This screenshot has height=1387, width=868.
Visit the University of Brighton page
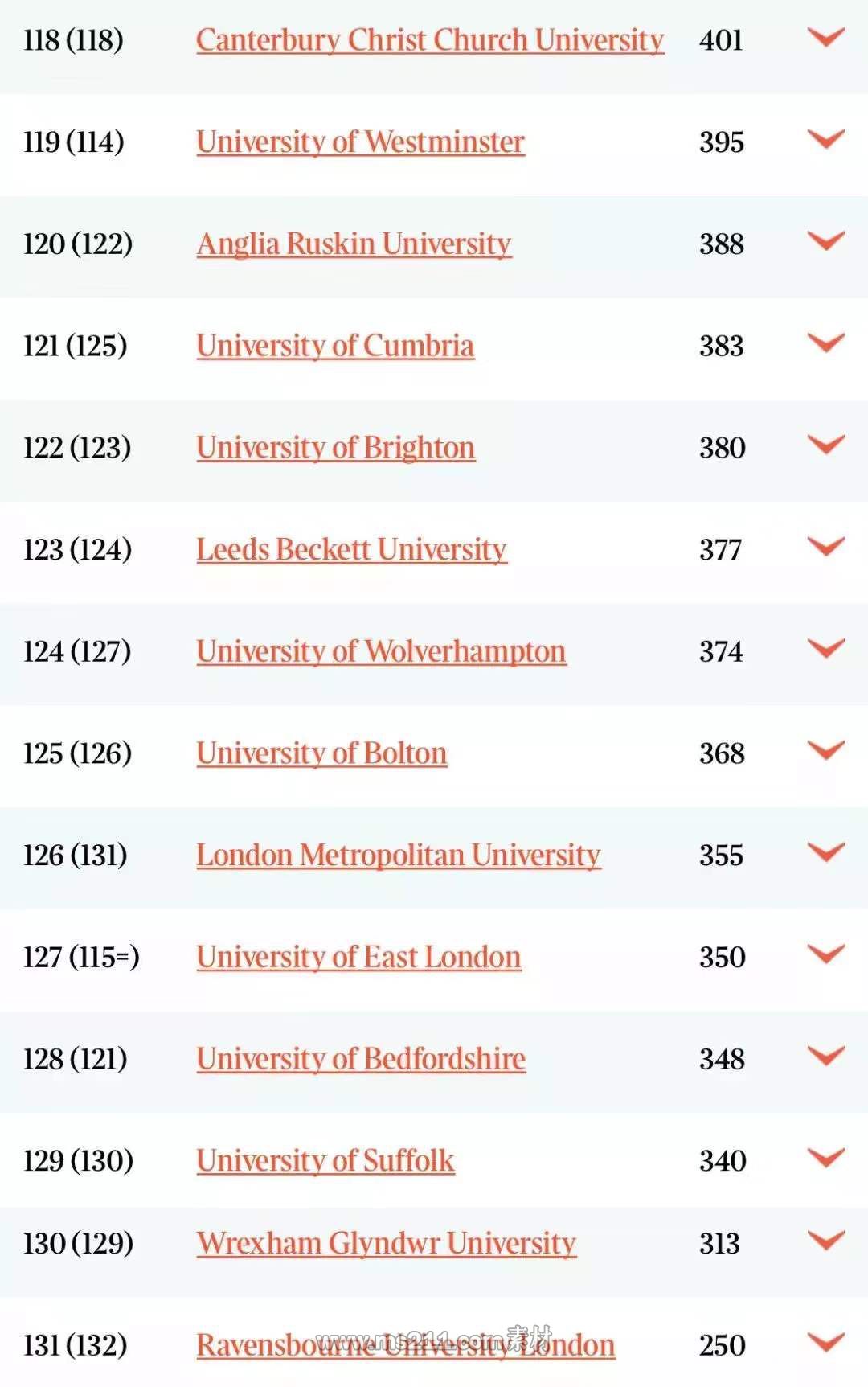(335, 448)
